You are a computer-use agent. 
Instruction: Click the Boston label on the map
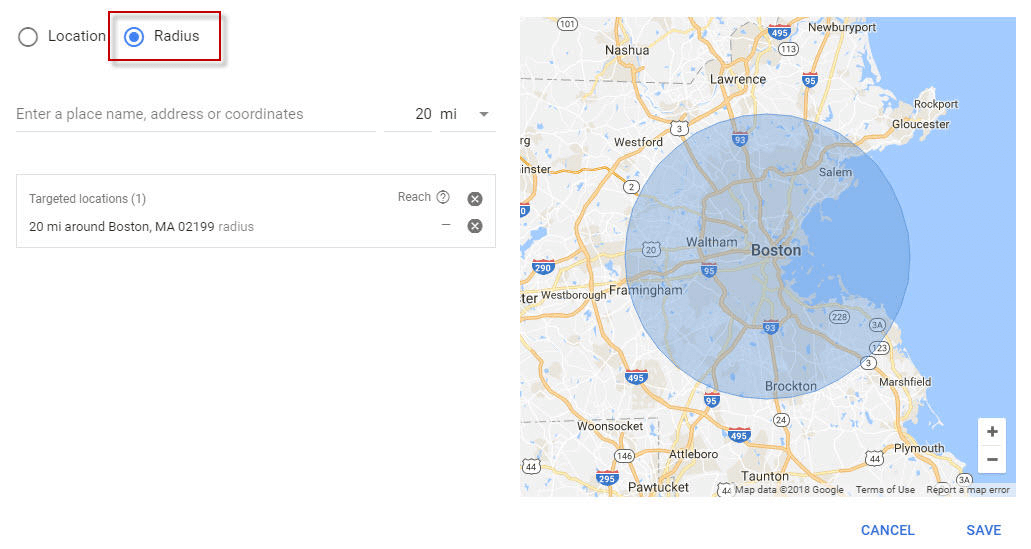[776, 251]
